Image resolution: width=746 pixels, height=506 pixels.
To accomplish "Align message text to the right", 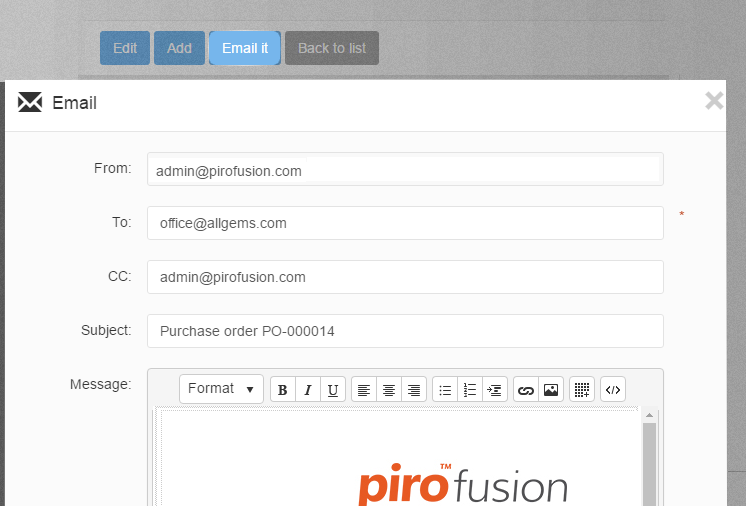I will coord(414,389).
